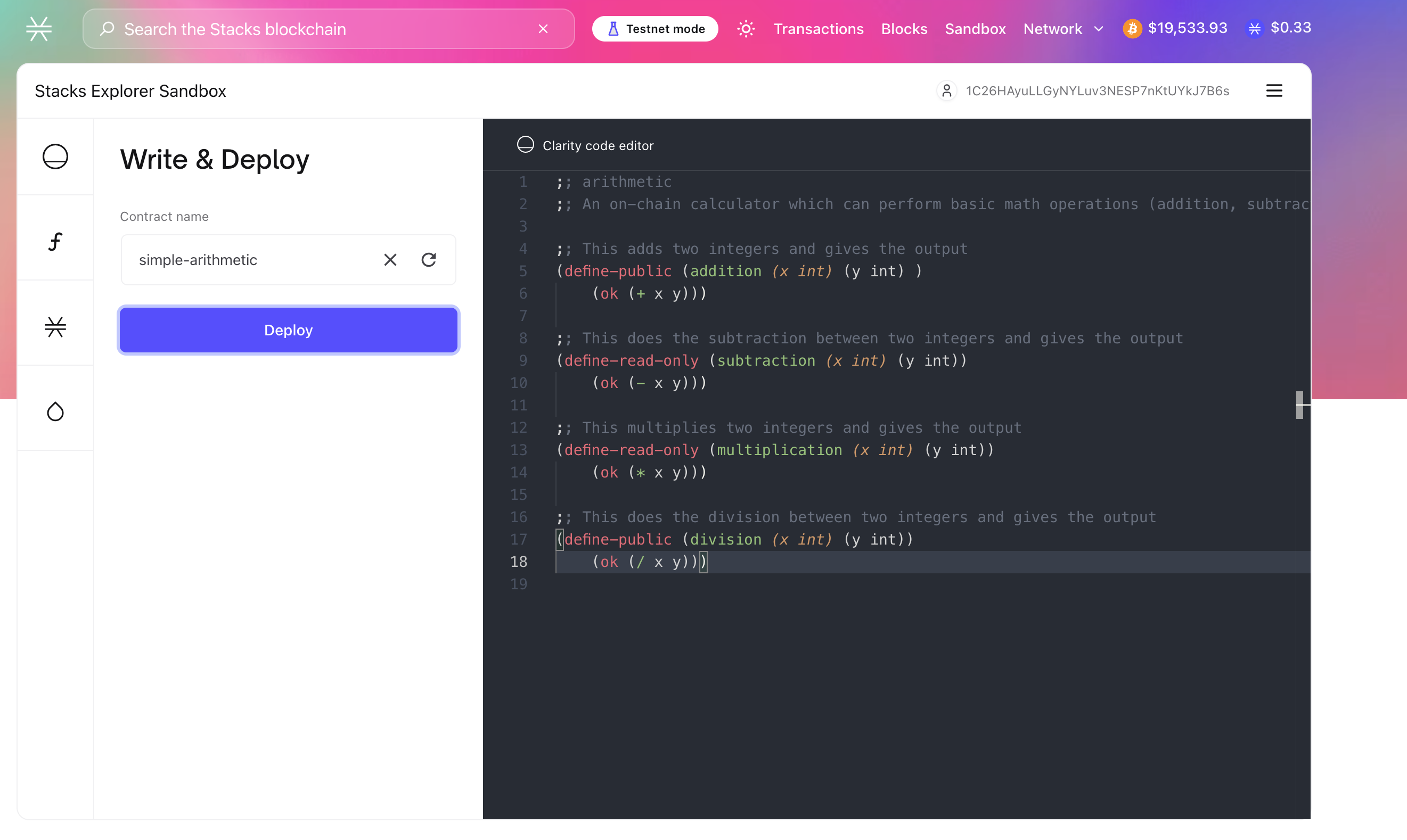Open the STX transfer sidebar icon
Viewport: 1407px width, 840px height.
pos(55,327)
